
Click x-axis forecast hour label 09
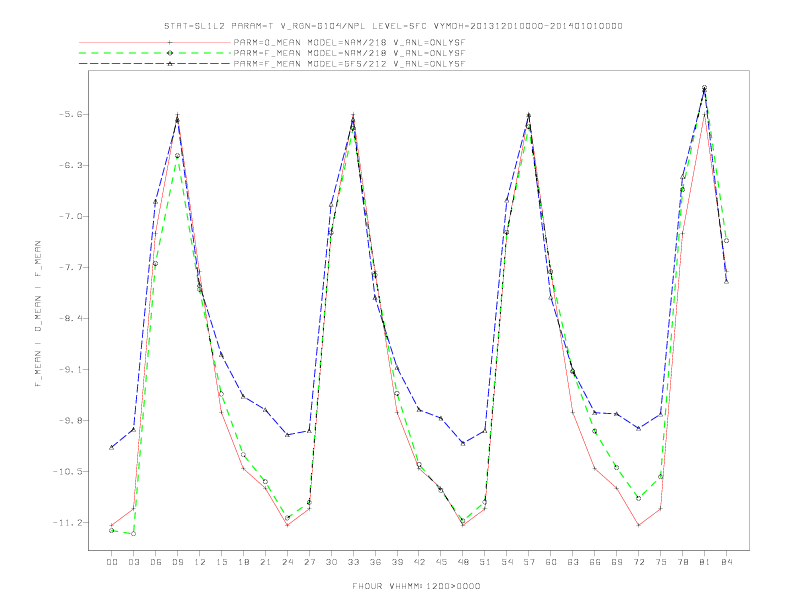tap(177, 562)
